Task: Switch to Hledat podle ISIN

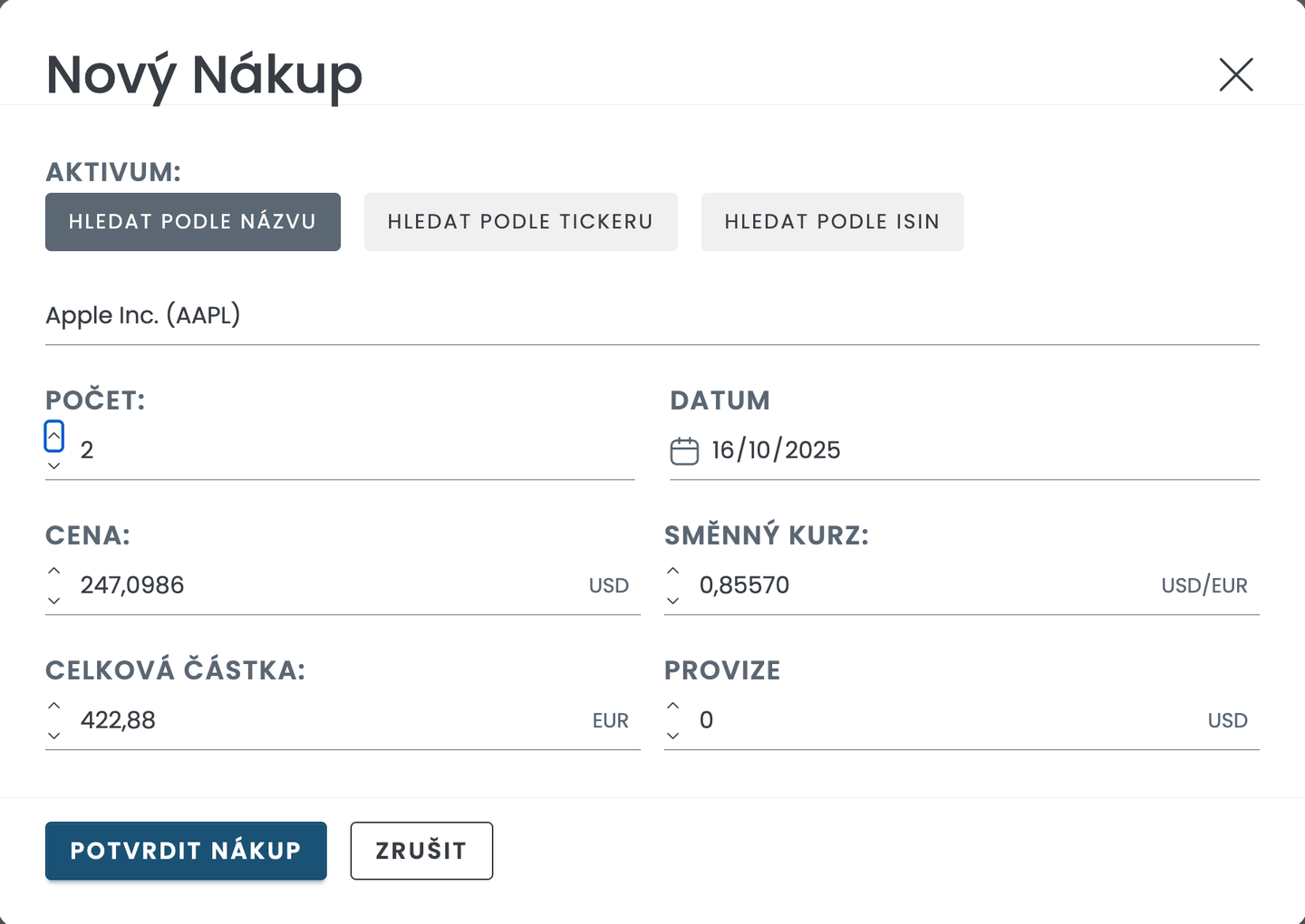Action: (832, 222)
